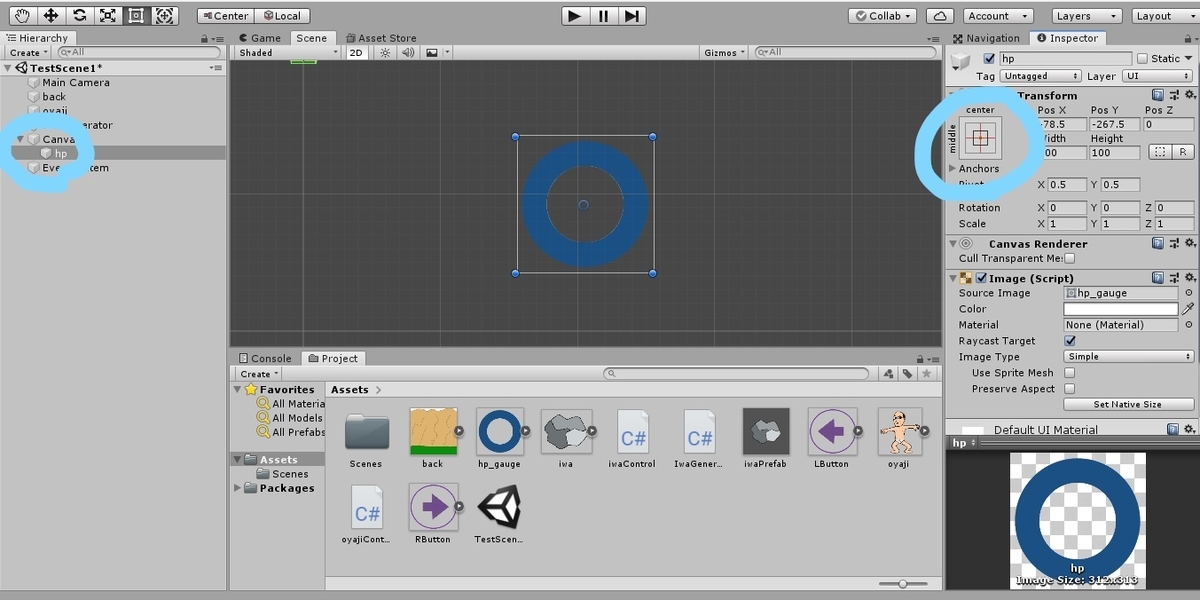Viewport: 1200px width, 600px height.
Task: Open the Image Type dropdown
Action: coord(1129,357)
